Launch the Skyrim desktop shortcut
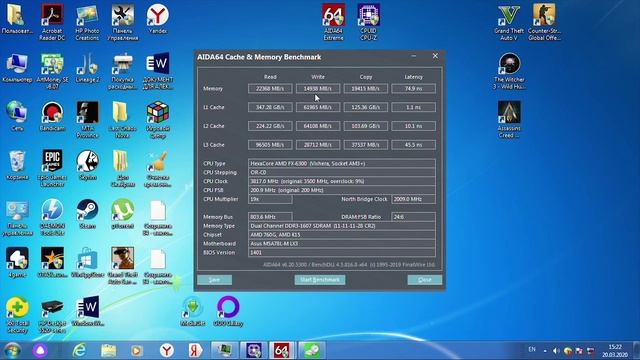 point(87,165)
